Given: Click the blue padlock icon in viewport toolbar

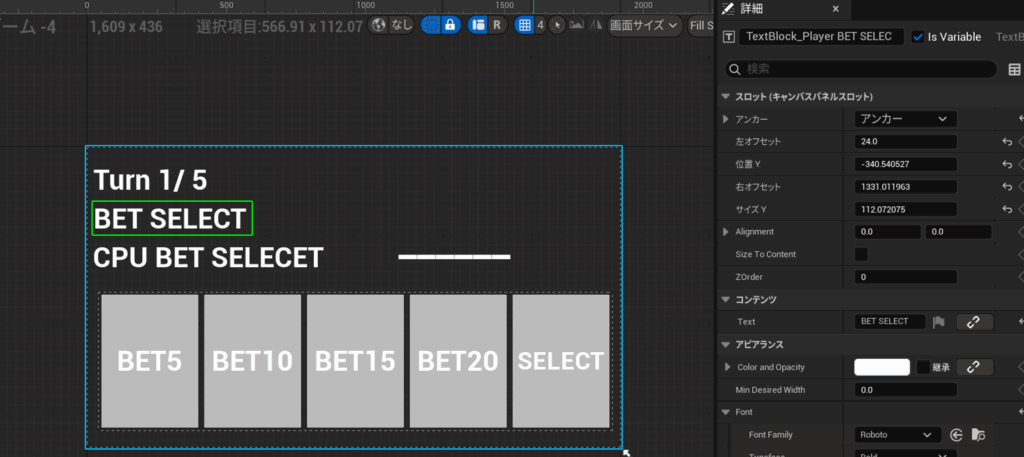Looking at the screenshot, I should (450, 25).
